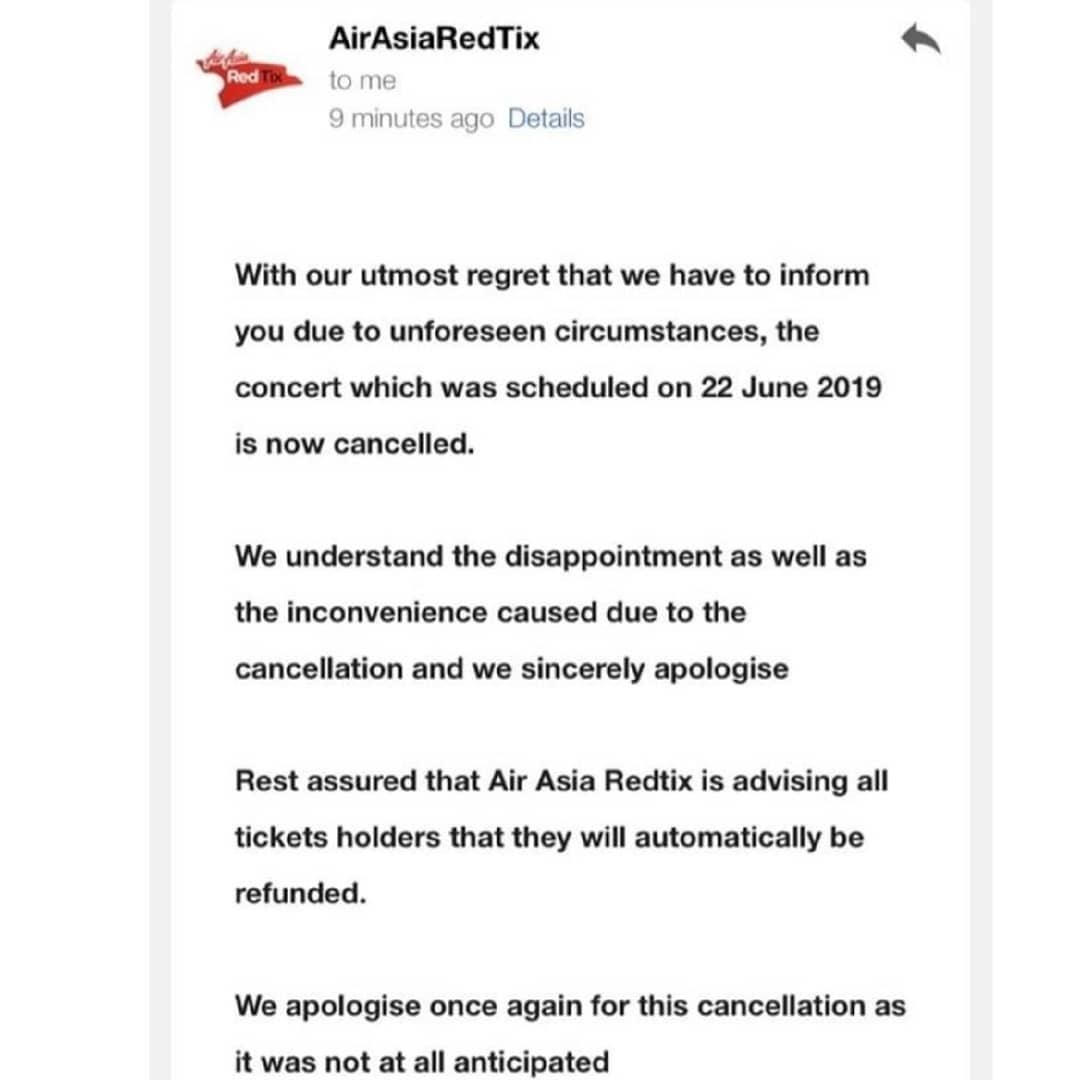
Task: Click the line starting "With our utmost regret"
Action: point(552,276)
